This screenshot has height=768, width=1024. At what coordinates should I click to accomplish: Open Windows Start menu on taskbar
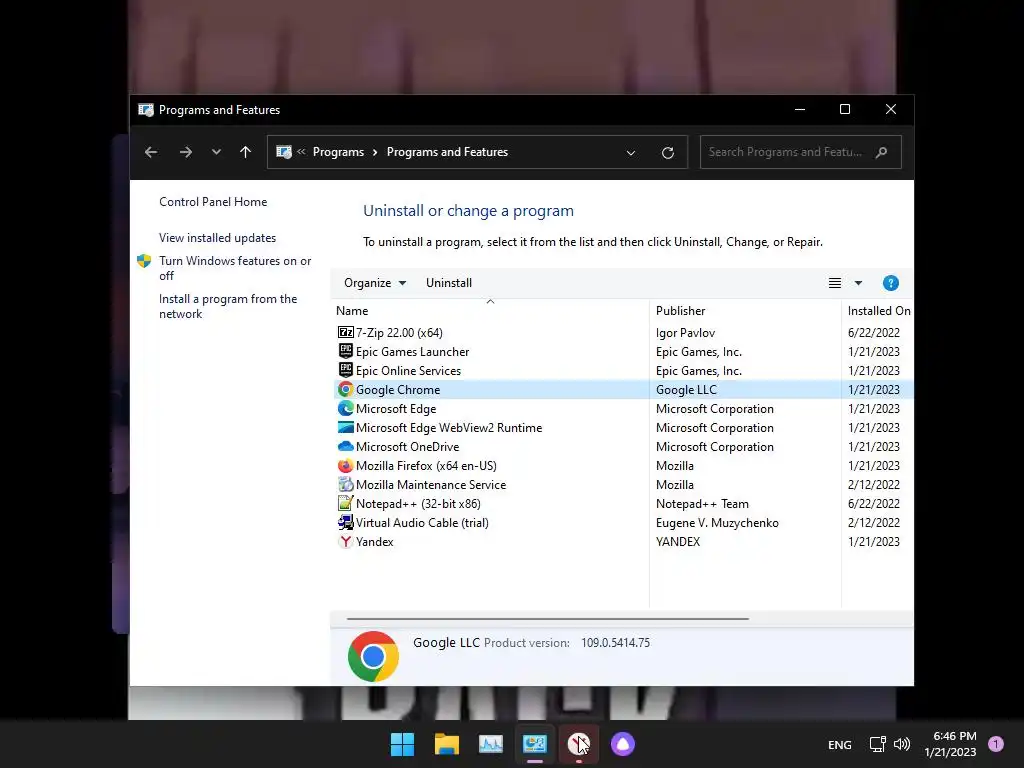pyautogui.click(x=402, y=744)
